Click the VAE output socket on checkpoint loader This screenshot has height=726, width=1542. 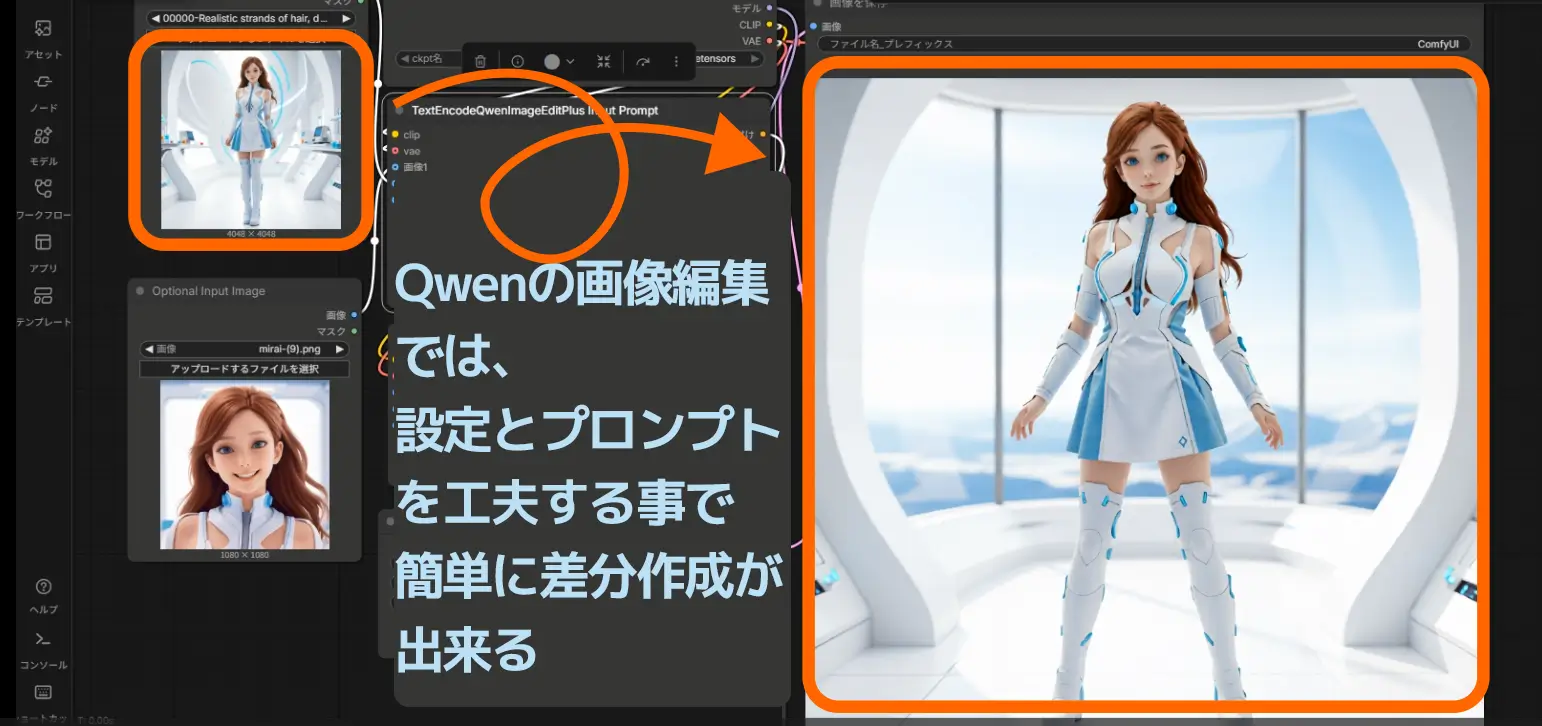click(x=768, y=41)
